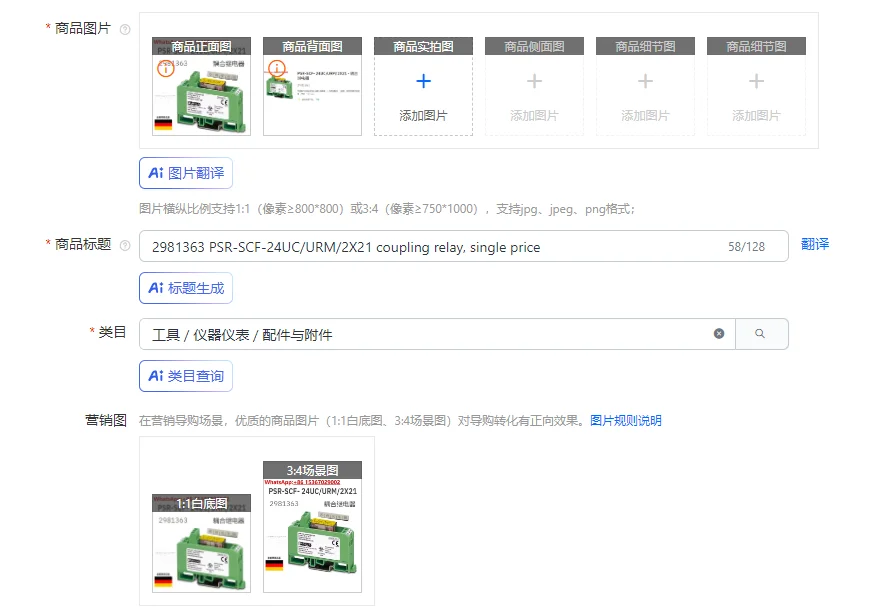Click the Ai 图片翻译 button
The image size is (879, 607).
(186, 173)
